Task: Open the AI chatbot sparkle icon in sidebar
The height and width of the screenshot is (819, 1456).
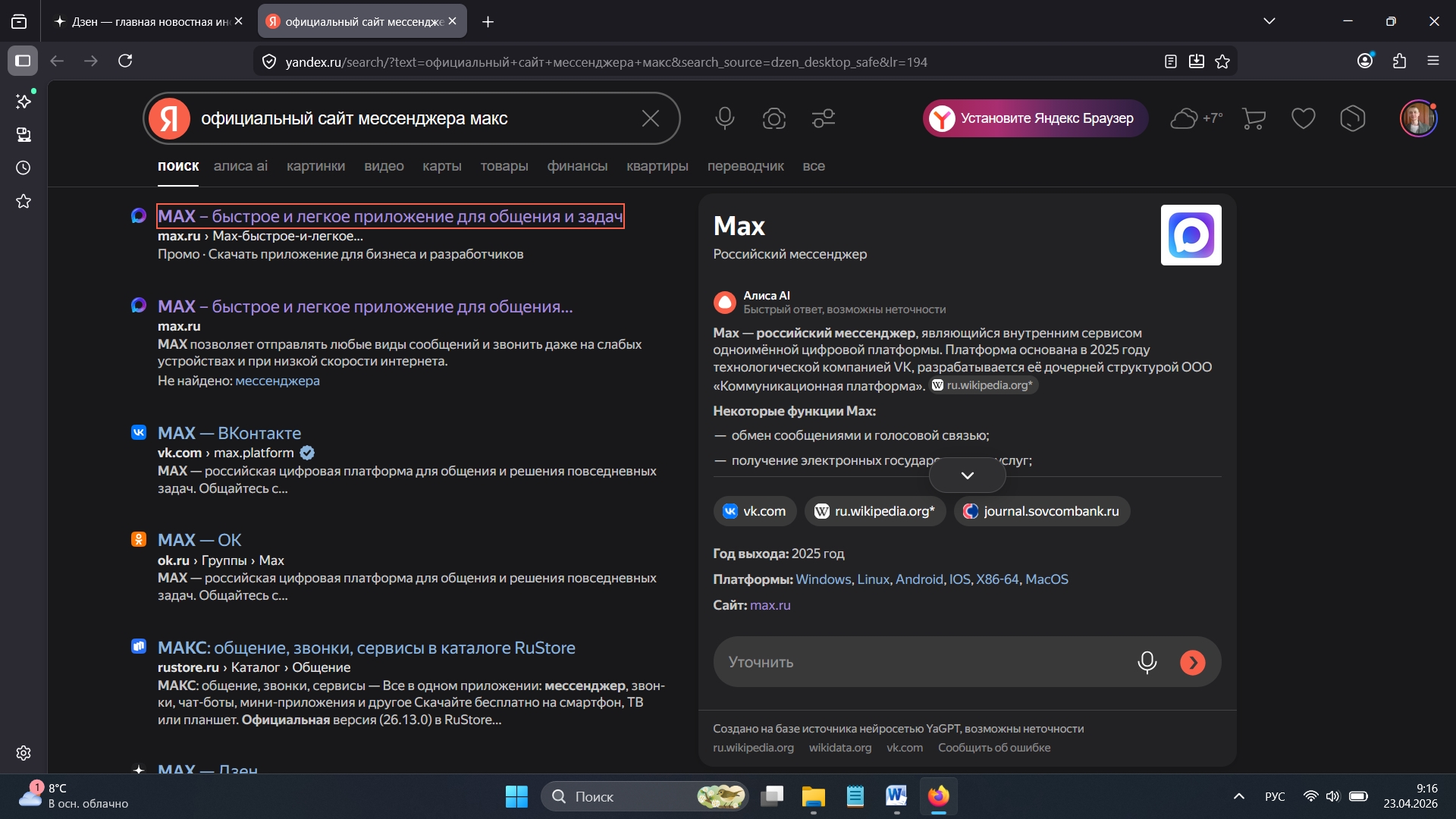Action: point(24,101)
